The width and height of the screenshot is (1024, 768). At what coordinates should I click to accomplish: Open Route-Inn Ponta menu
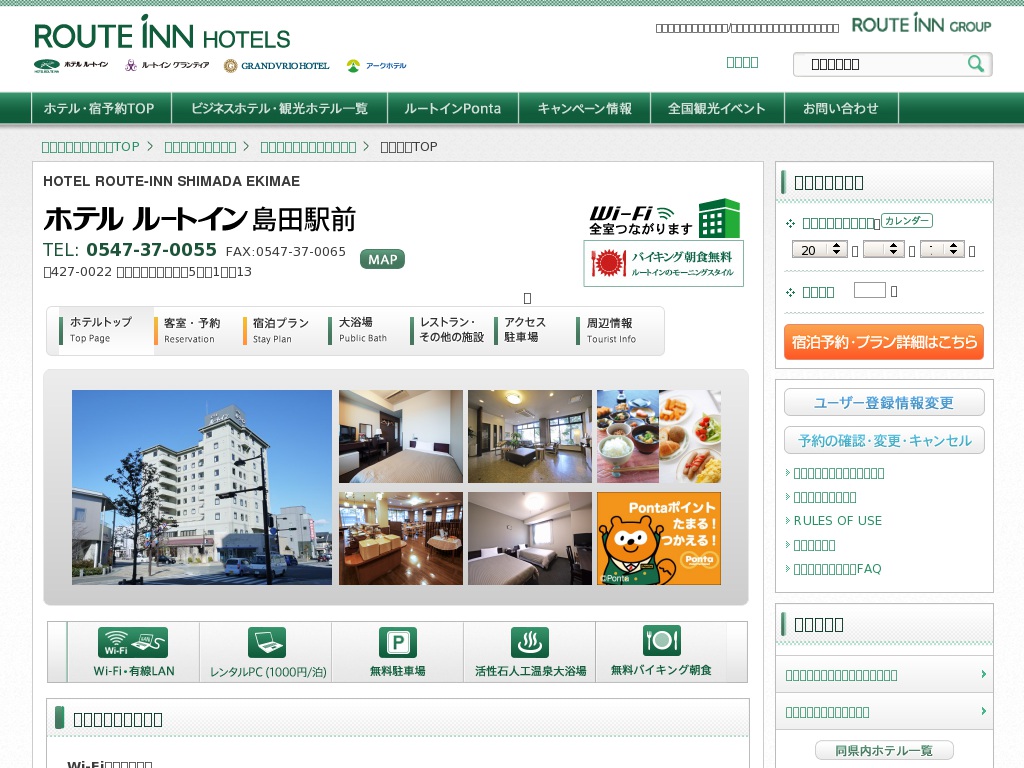click(x=453, y=108)
